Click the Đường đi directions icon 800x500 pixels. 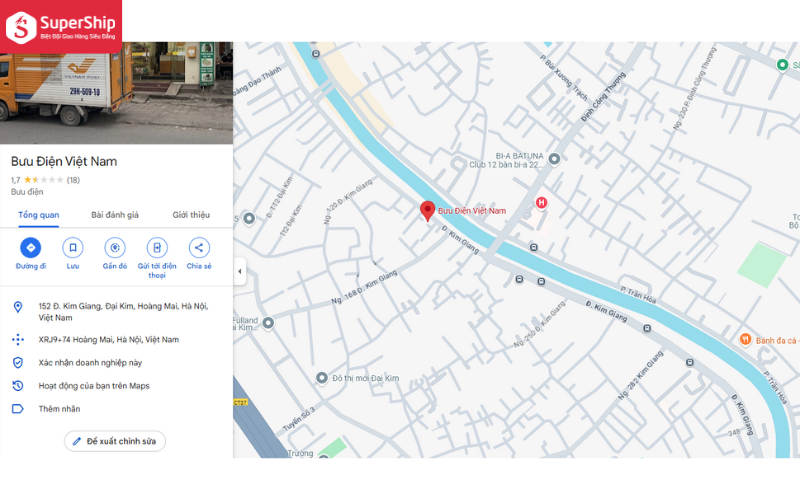click(31, 247)
